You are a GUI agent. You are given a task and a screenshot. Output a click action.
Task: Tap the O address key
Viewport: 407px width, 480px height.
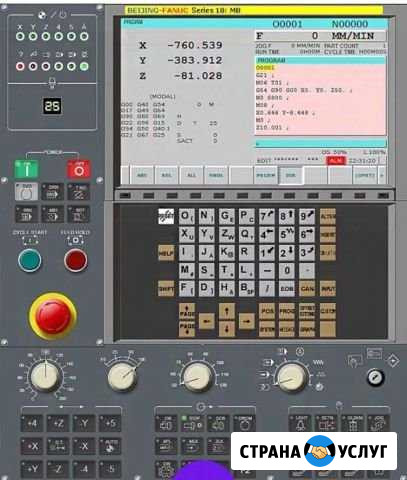coord(186,216)
